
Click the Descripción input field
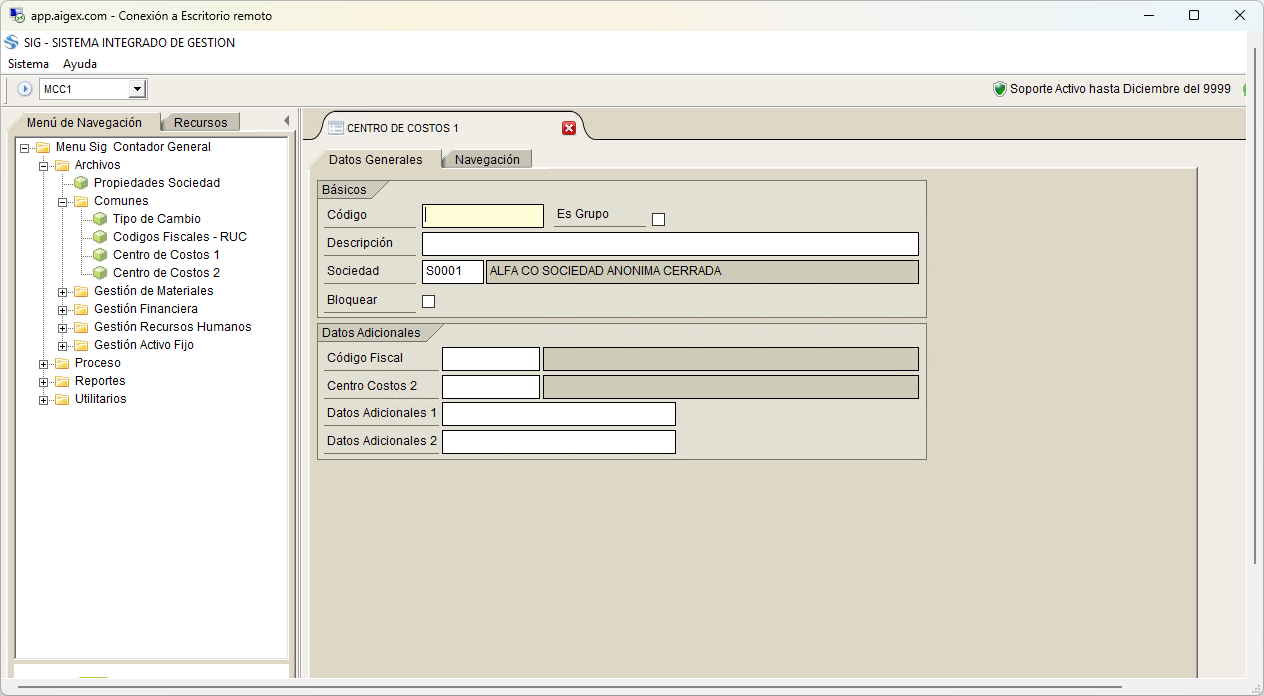point(670,244)
